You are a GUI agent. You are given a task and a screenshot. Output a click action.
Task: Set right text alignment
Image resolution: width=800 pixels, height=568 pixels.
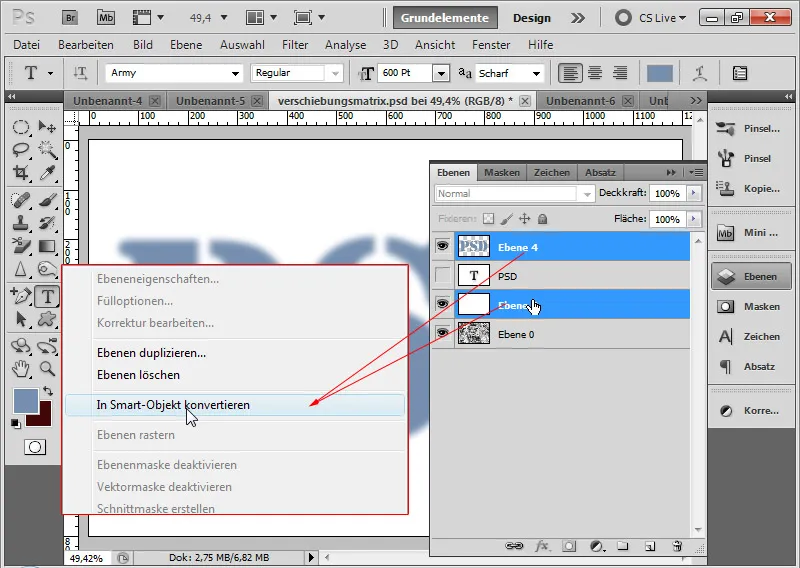pos(620,73)
